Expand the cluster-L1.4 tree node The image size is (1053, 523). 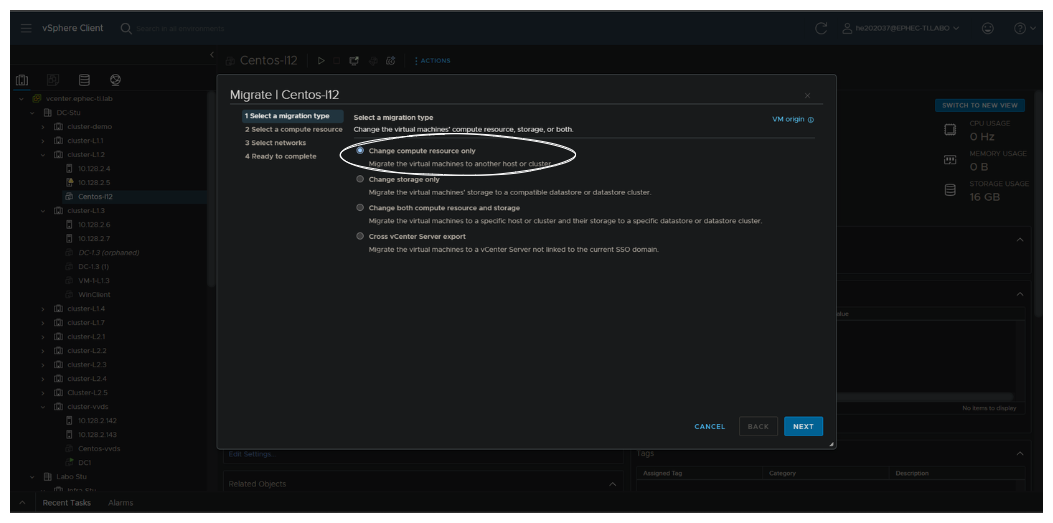click(x=43, y=309)
